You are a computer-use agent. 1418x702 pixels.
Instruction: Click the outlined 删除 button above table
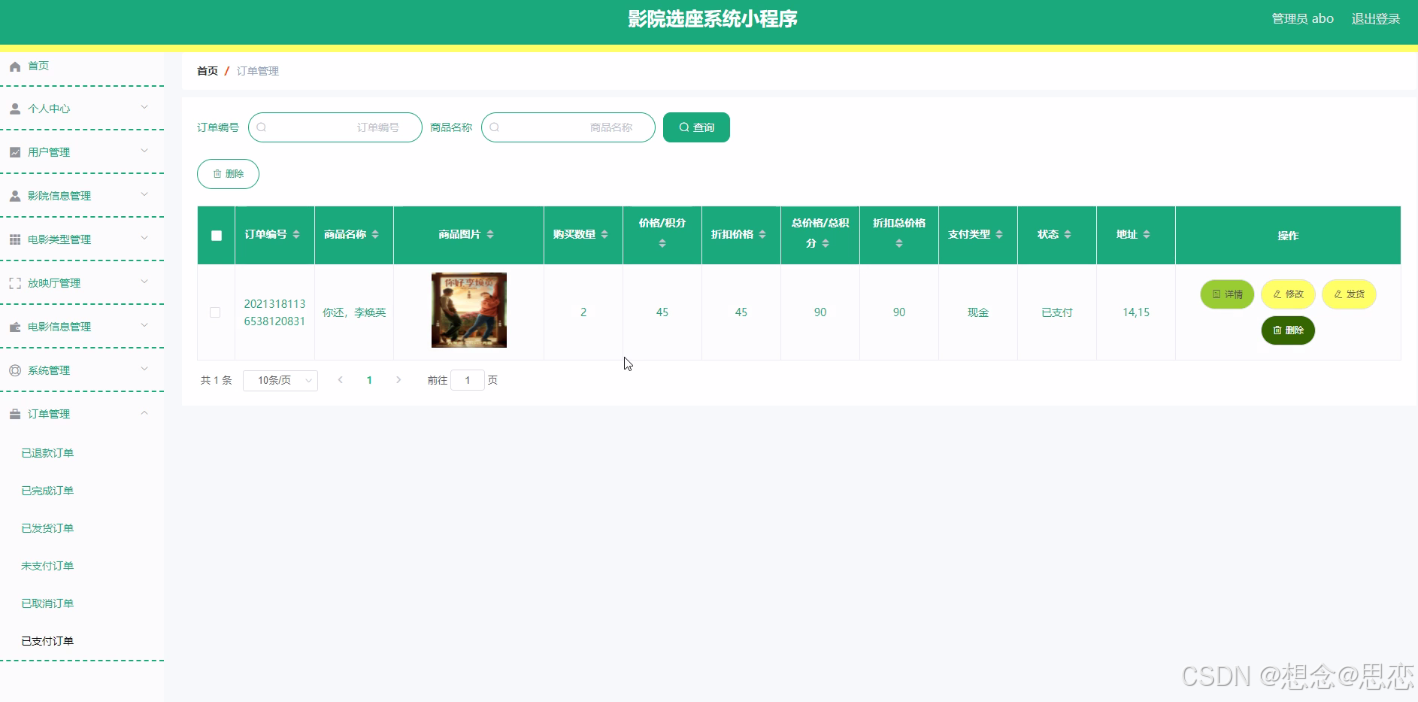(x=228, y=174)
